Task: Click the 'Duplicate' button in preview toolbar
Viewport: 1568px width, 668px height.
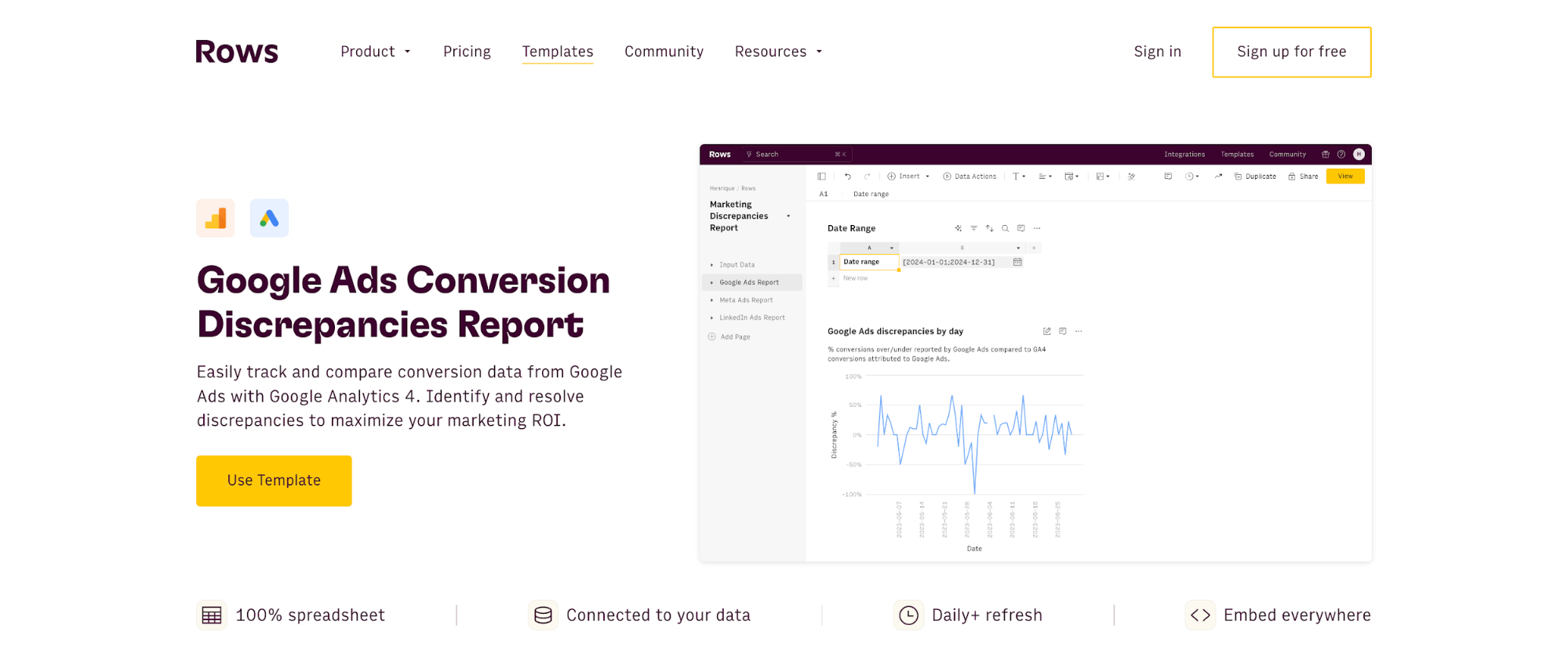Action: coord(1255,176)
